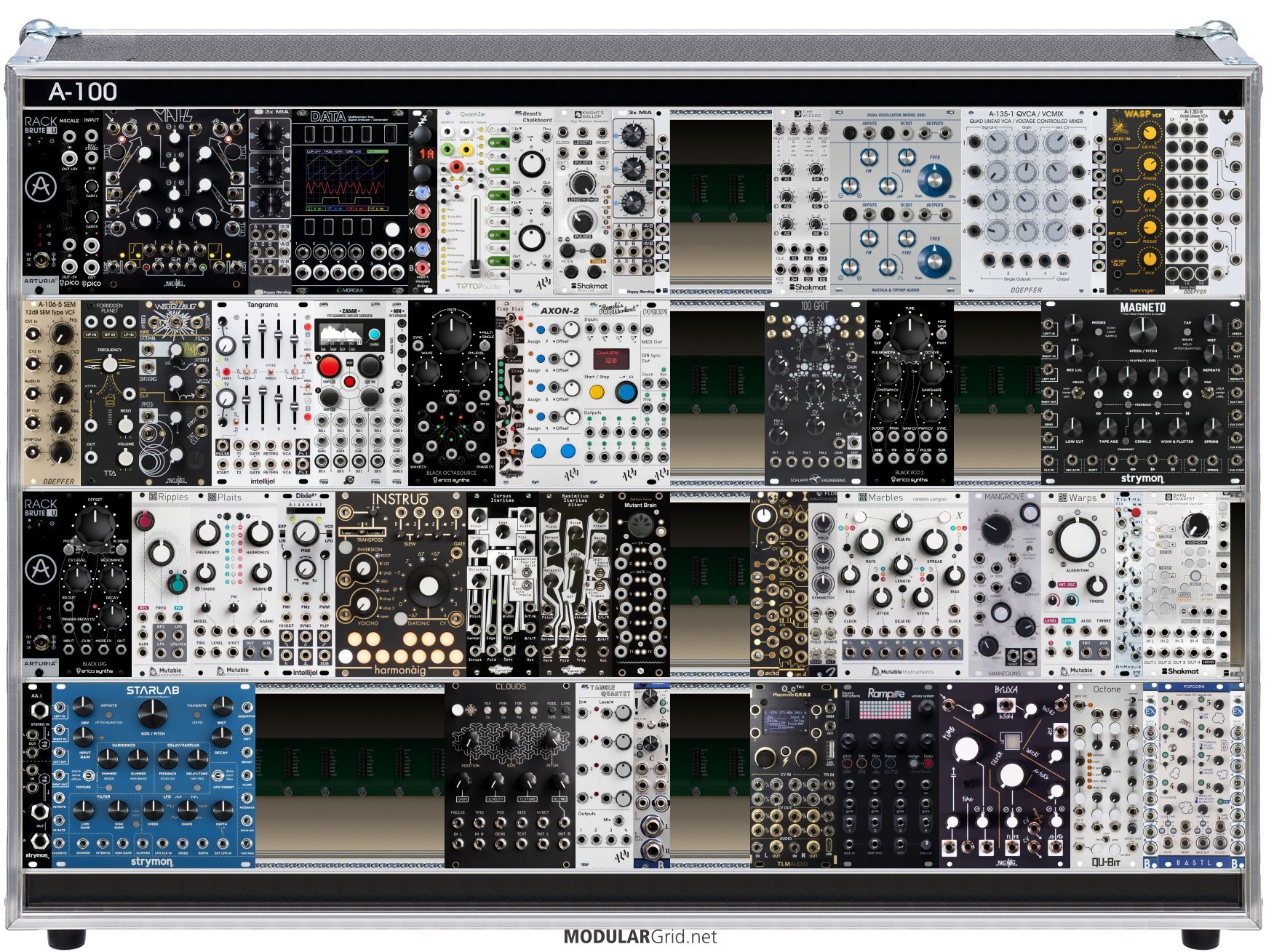1282x952 pixels.
Task: Click the OUT jack on 100 Grit
Action: (x=855, y=444)
